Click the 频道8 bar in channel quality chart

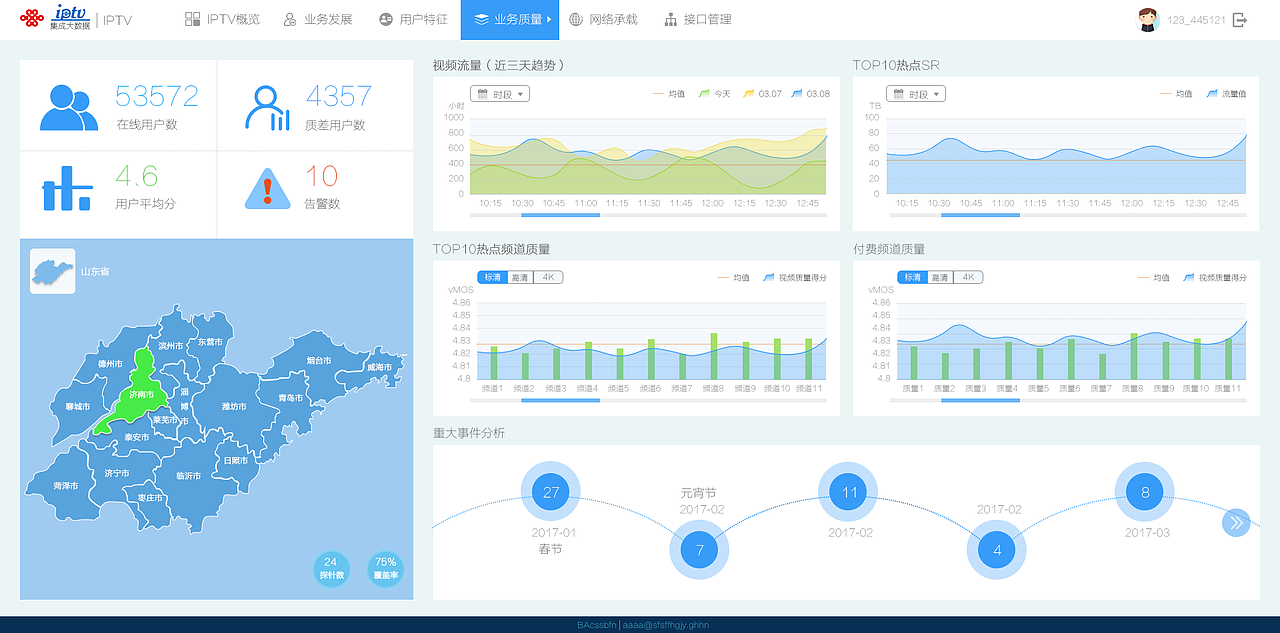pos(714,357)
